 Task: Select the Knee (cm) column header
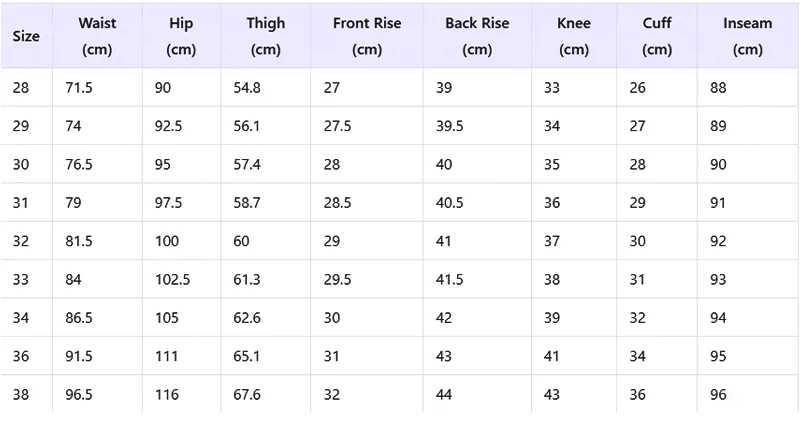tap(574, 36)
